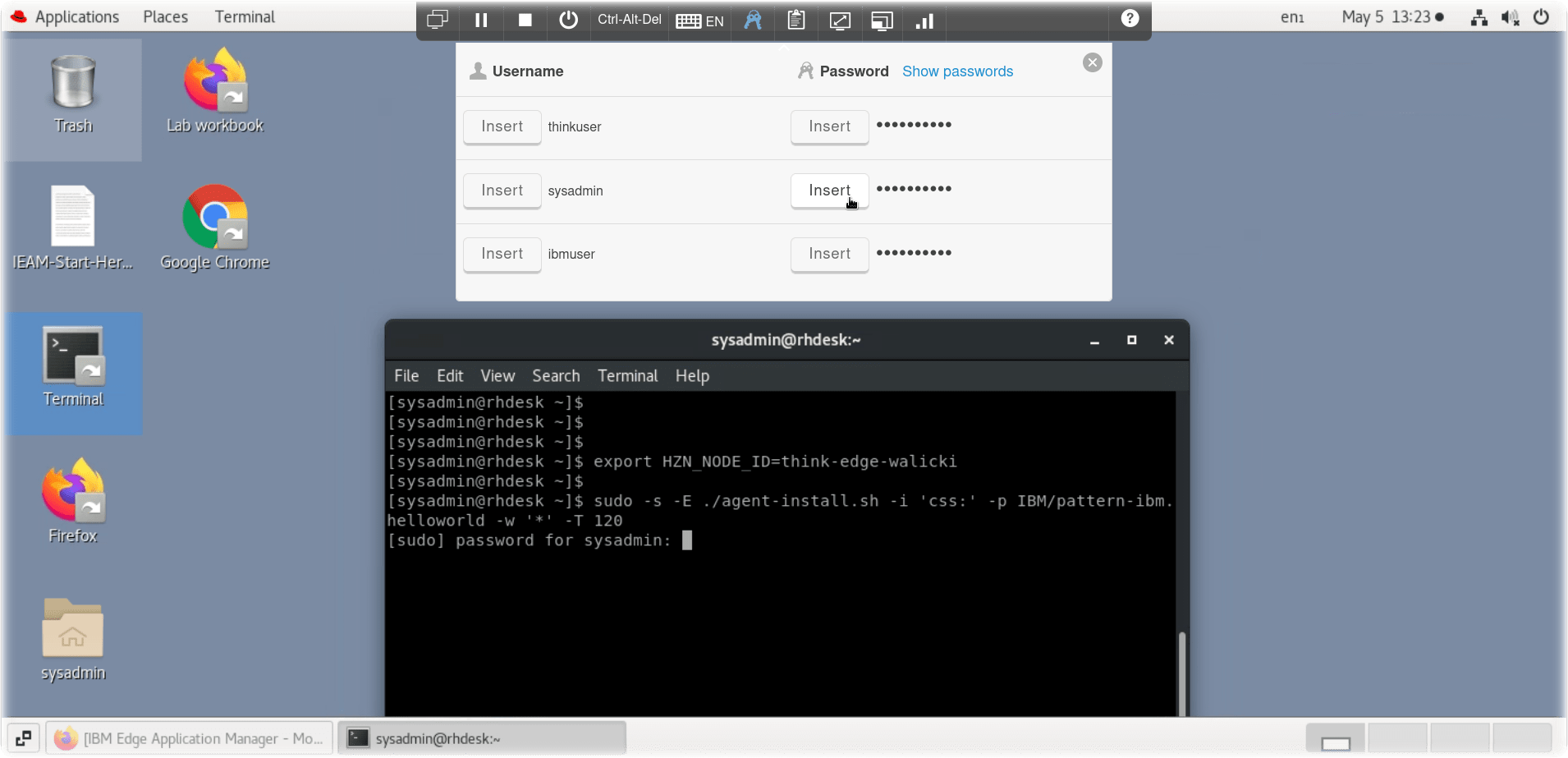Insert the ibmuser username

tap(502, 254)
